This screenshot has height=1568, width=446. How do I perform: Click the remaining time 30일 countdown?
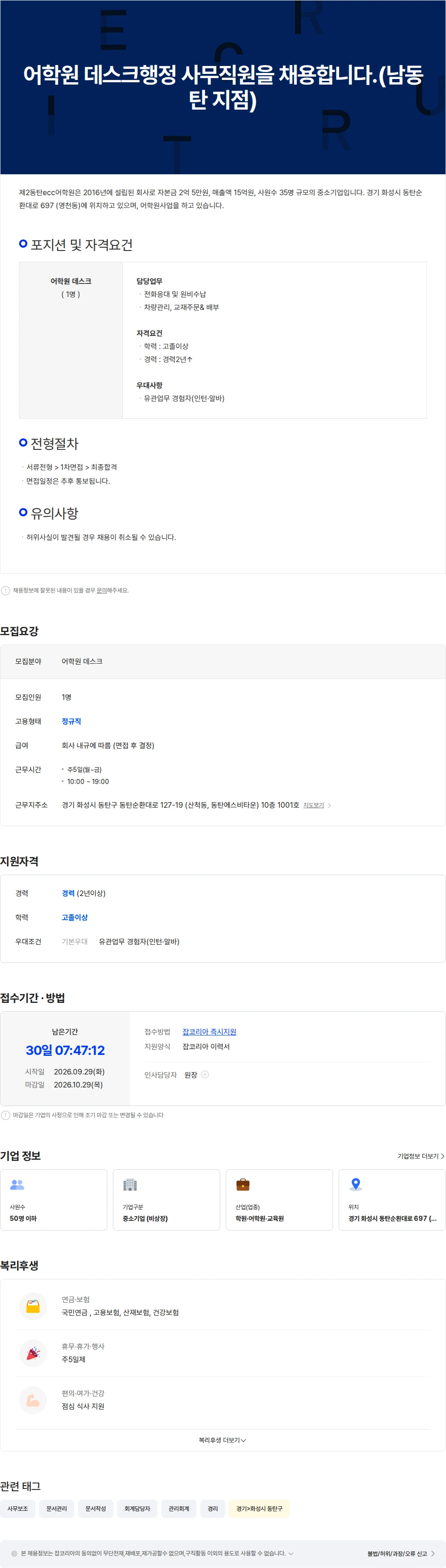[x=65, y=1050]
